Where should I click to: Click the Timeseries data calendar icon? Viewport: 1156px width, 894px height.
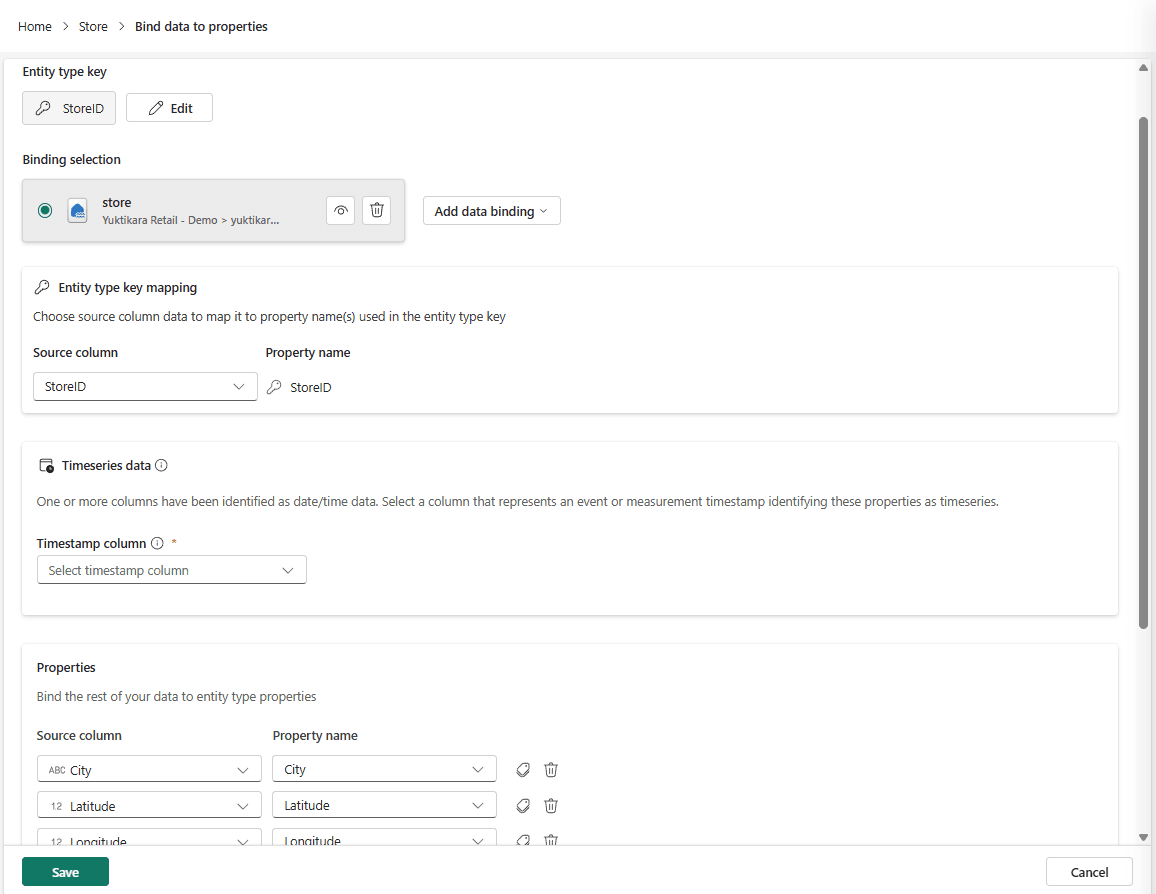(46, 466)
